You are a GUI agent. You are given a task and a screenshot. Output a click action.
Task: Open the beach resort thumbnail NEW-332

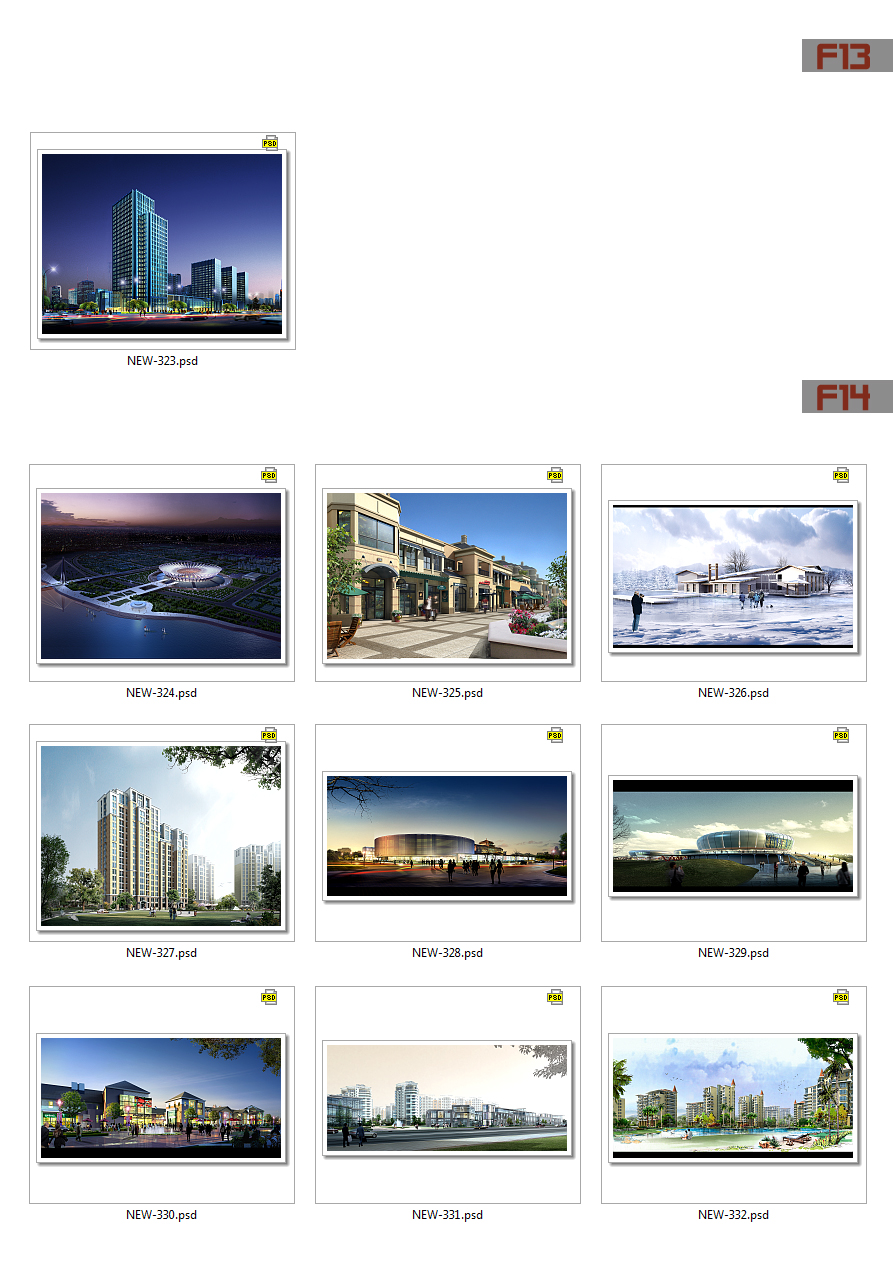pyautogui.click(x=733, y=1097)
